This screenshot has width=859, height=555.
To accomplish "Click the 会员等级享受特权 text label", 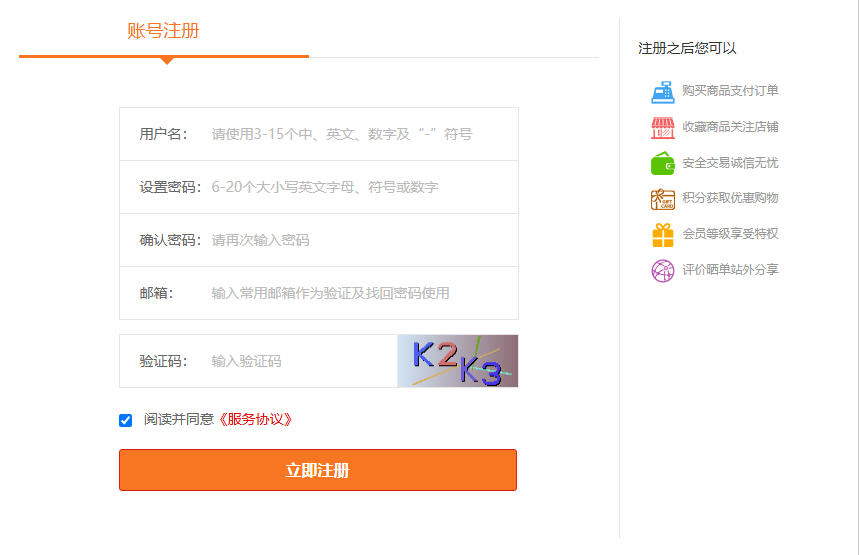I will (730, 234).
